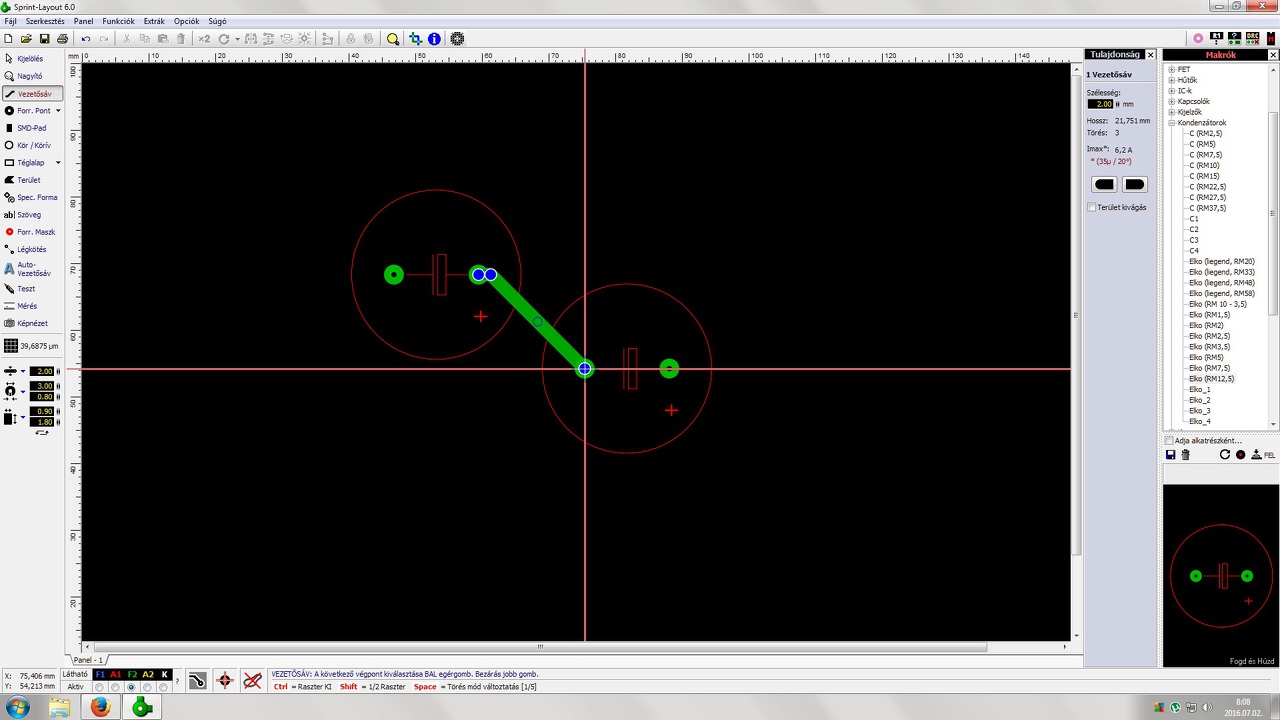Select the Vezetősáv track tool
This screenshot has width=1280, height=720.
tap(31, 94)
